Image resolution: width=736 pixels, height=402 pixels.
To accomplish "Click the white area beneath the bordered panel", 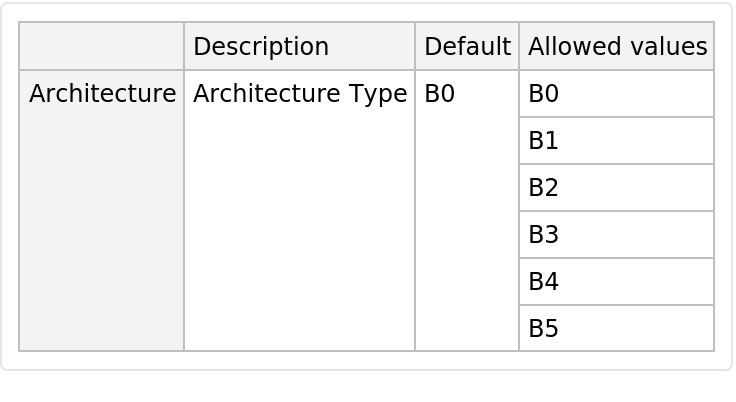I will pyautogui.click(x=366, y=387).
